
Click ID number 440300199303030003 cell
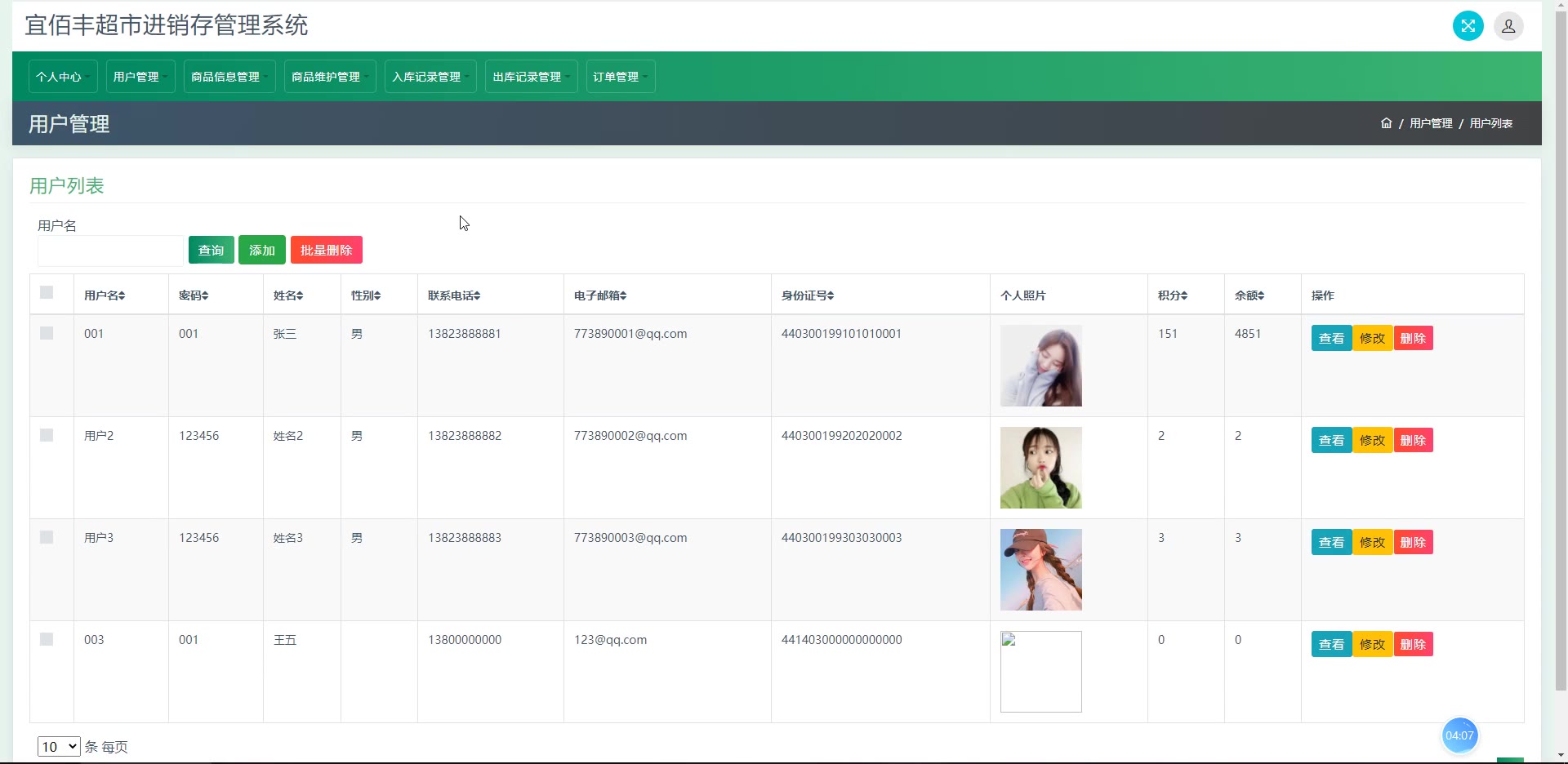point(842,538)
